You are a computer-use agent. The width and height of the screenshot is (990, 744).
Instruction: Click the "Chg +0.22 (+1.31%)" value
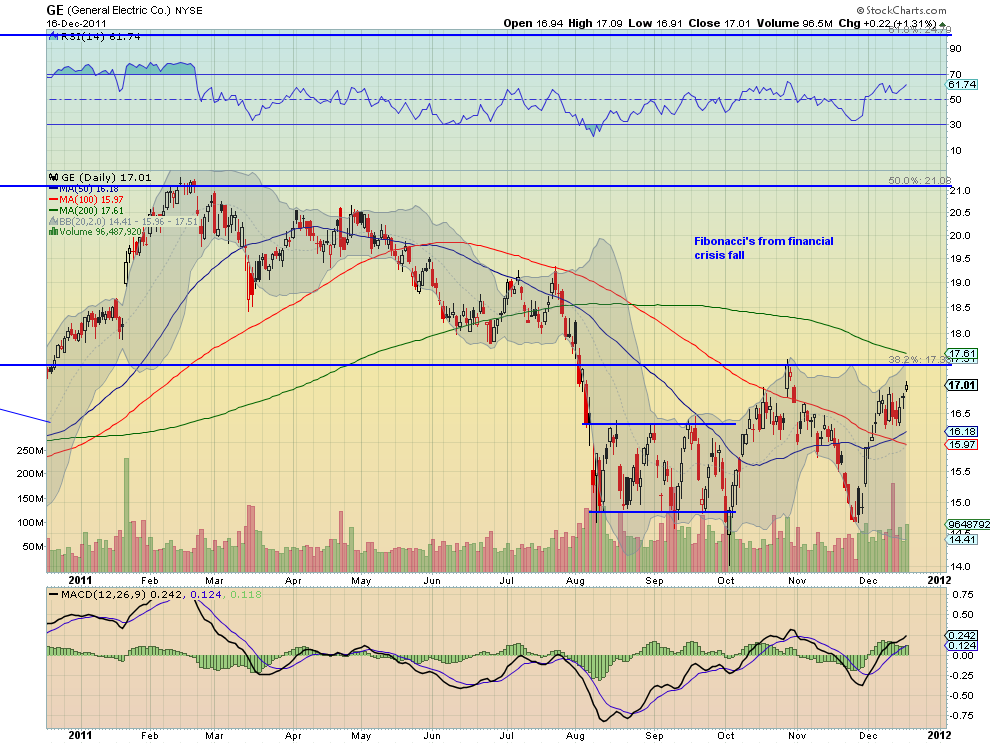(x=887, y=23)
